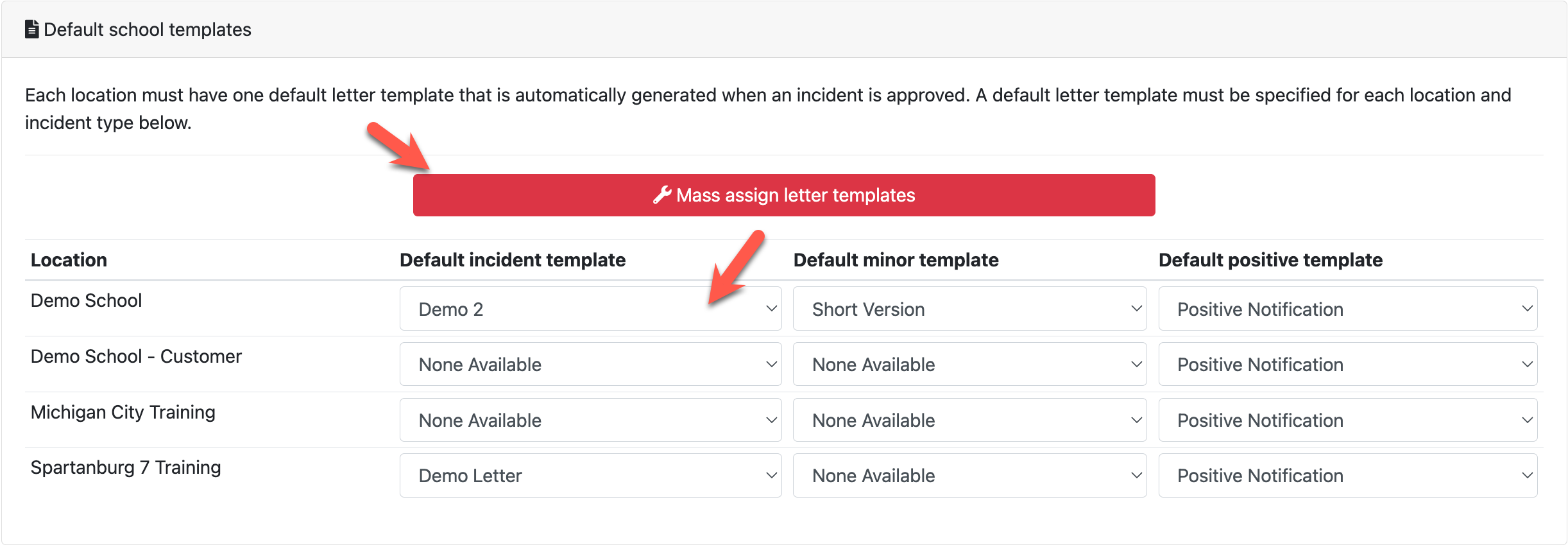Open Michigan City Training positive template dropdown
1568x547 pixels.
[1347, 421]
